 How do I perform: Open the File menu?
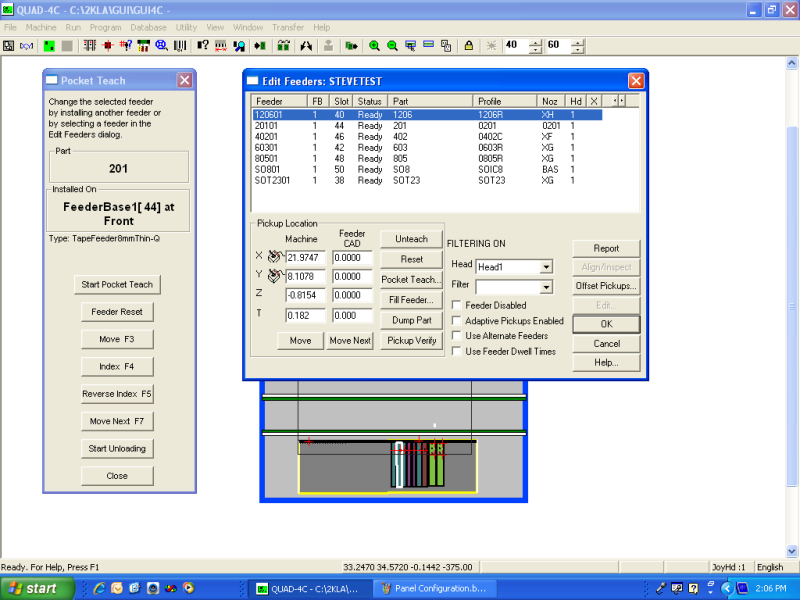(x=10, y=28)
